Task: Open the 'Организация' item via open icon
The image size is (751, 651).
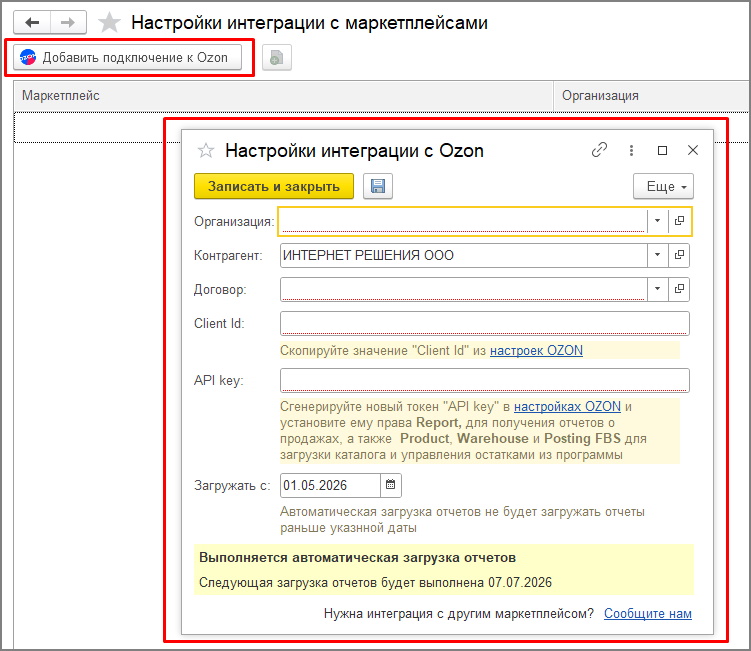Action: coord(679,221)
